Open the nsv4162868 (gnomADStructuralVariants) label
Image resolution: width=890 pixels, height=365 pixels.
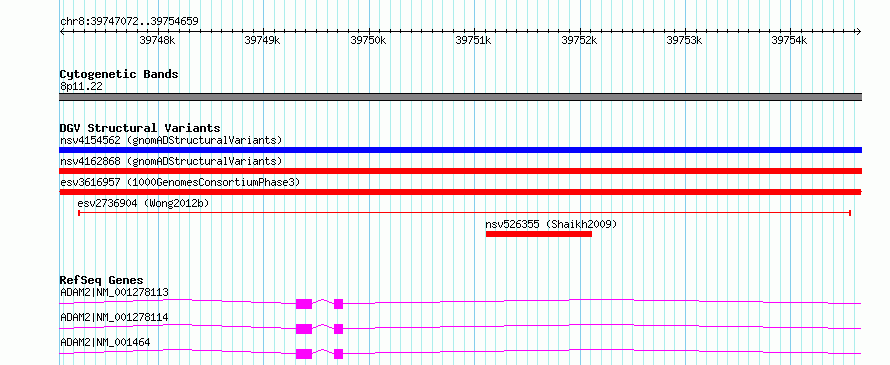point(171,161)
